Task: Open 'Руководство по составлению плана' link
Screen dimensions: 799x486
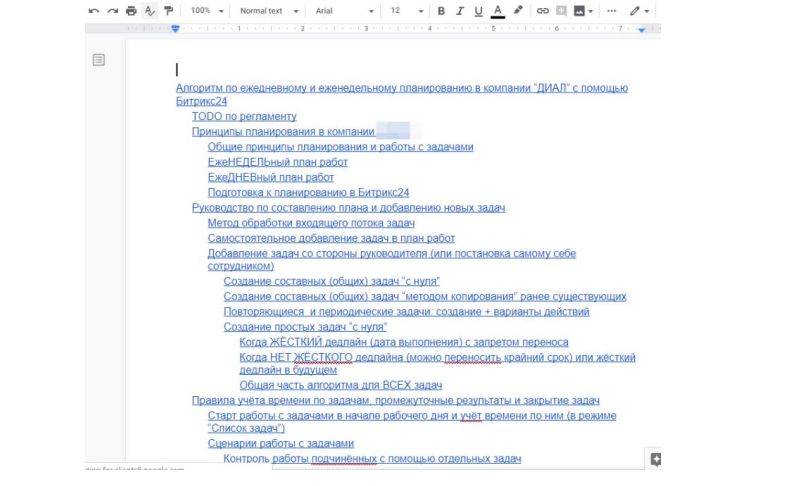Action: coord(349,208)
